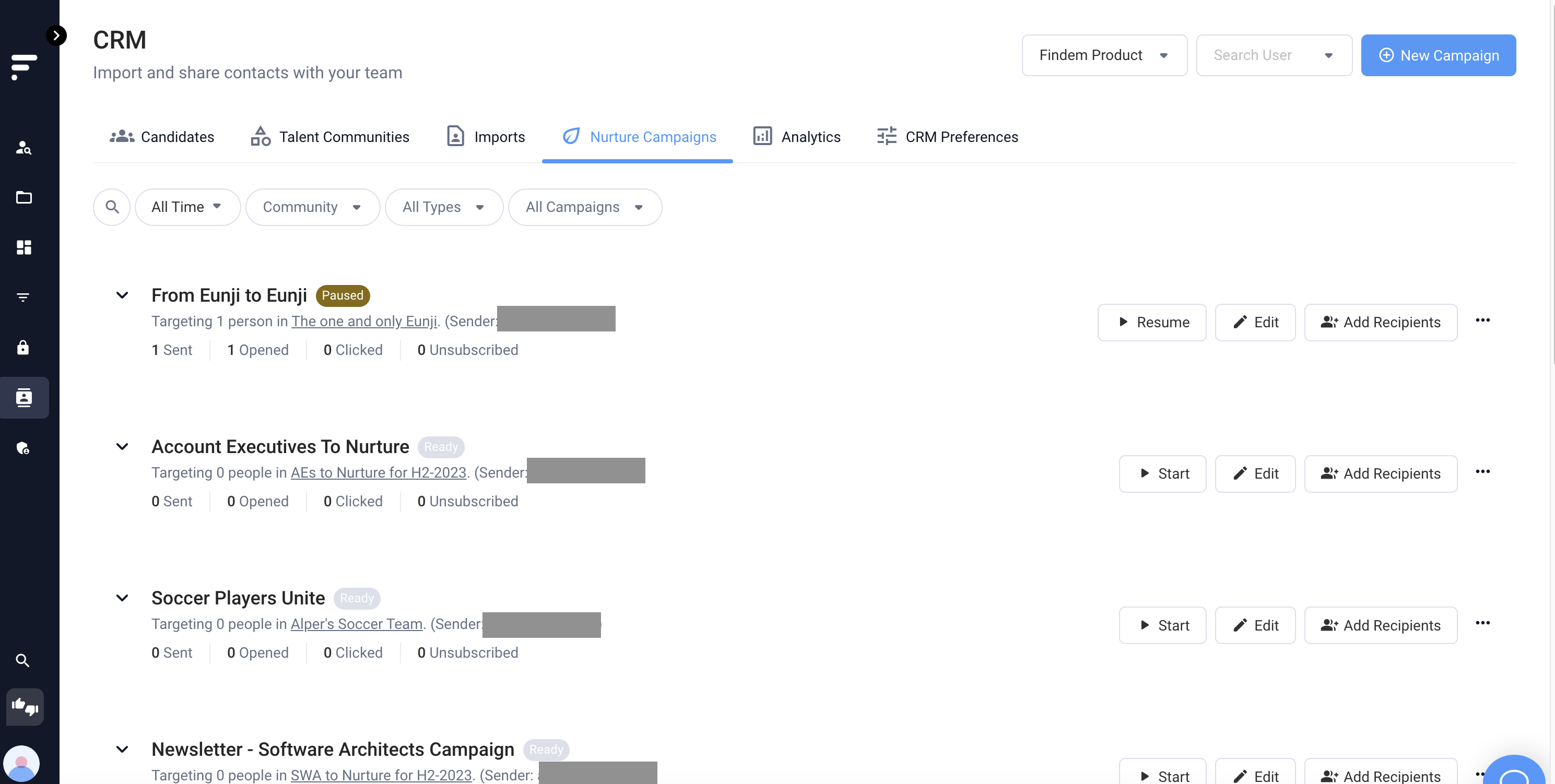
Task: Expand the sidebar with the arrow toggle
Action: [56, 35]
